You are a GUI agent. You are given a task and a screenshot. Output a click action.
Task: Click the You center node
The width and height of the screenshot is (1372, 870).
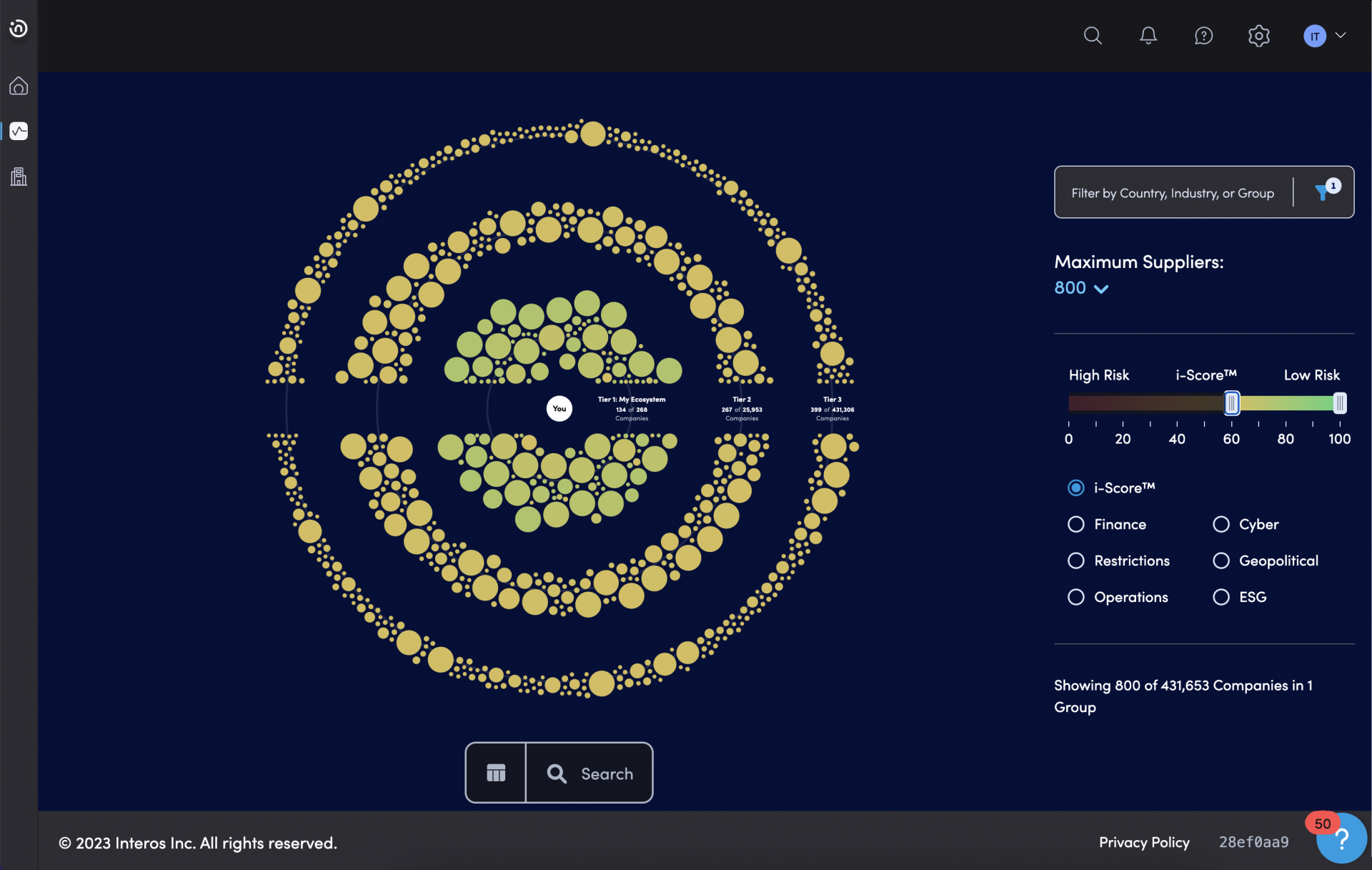click(559, 409)
